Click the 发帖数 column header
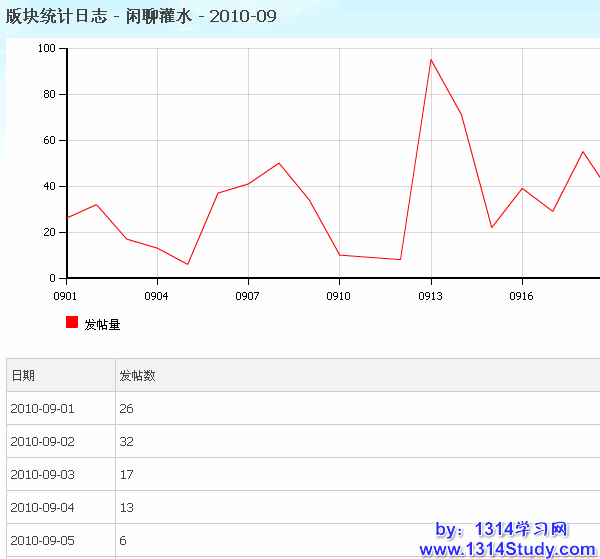Screen dimensions: 600x559 point(137,376)
